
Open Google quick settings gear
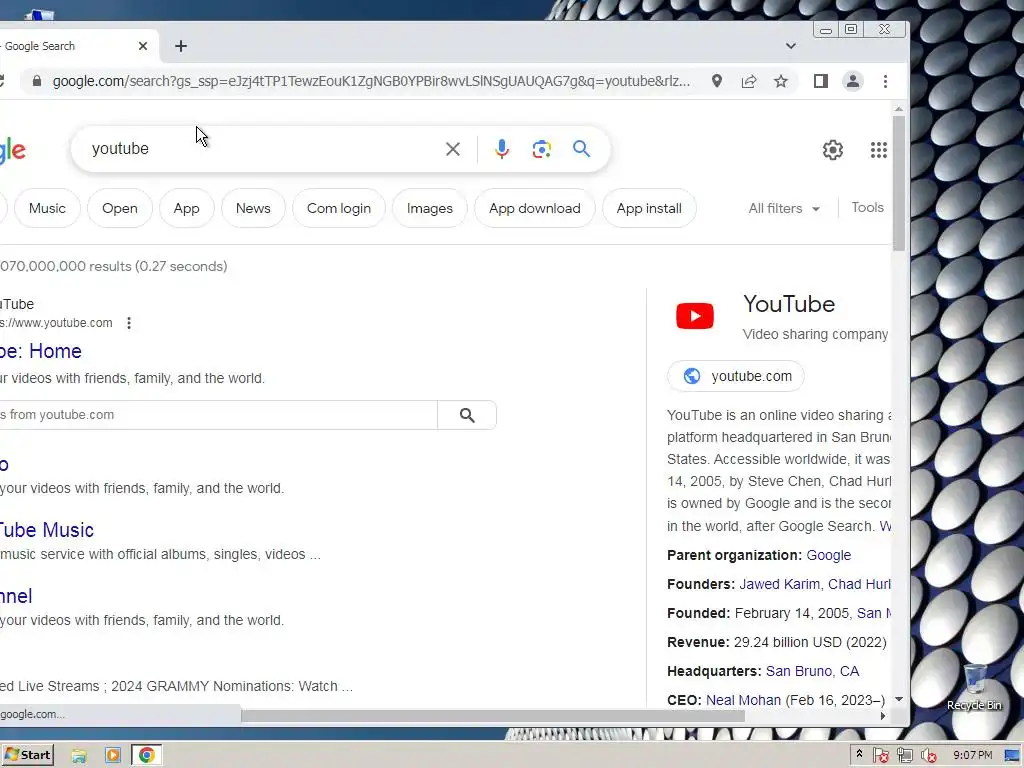(x=833, y=150)
